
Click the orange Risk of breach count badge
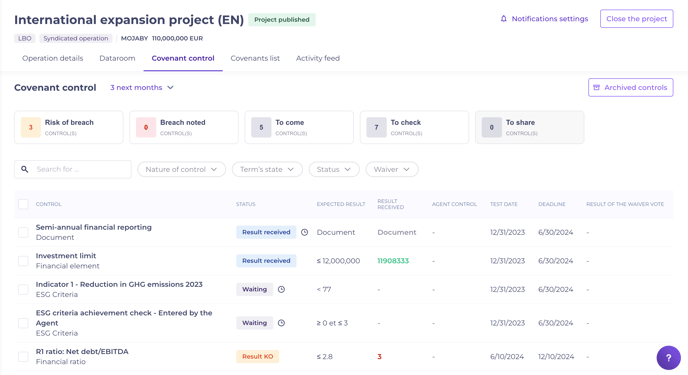pos(31,127)
